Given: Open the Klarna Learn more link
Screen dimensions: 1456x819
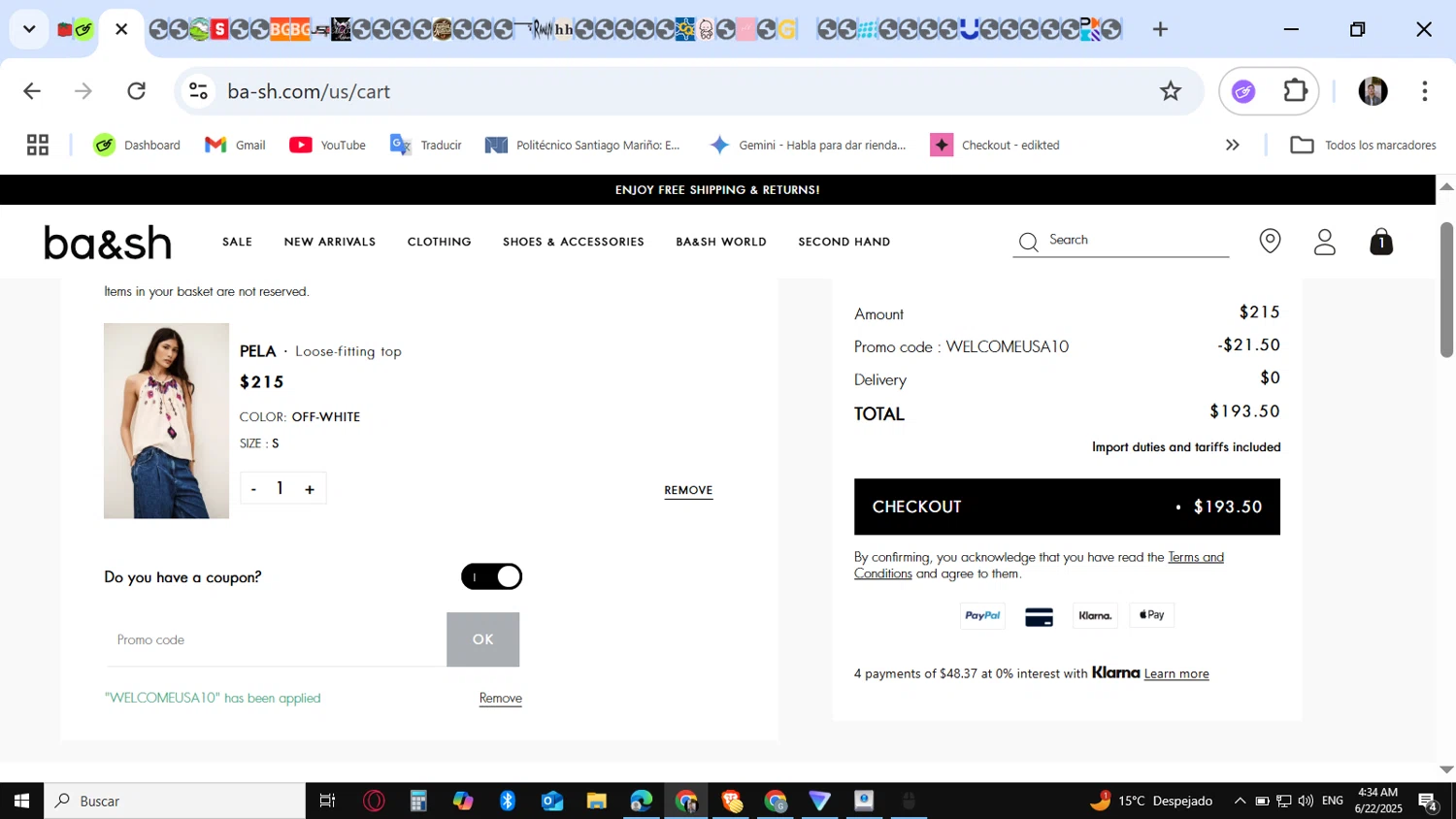Looking at the screenshot, I should pyautogui.click(x=1176, y=673).
